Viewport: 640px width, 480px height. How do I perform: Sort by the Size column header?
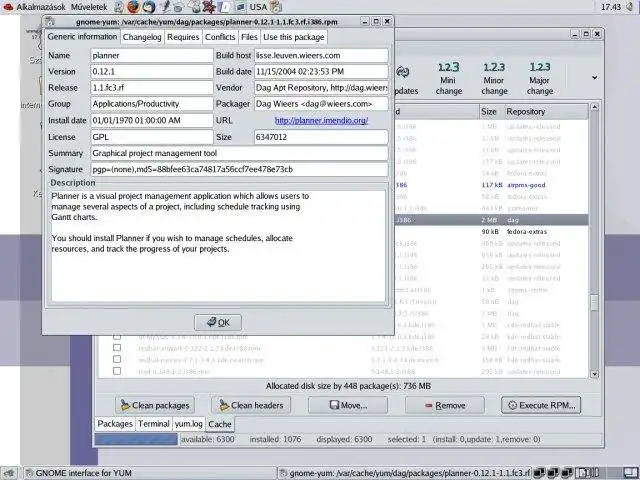point(492,111)
